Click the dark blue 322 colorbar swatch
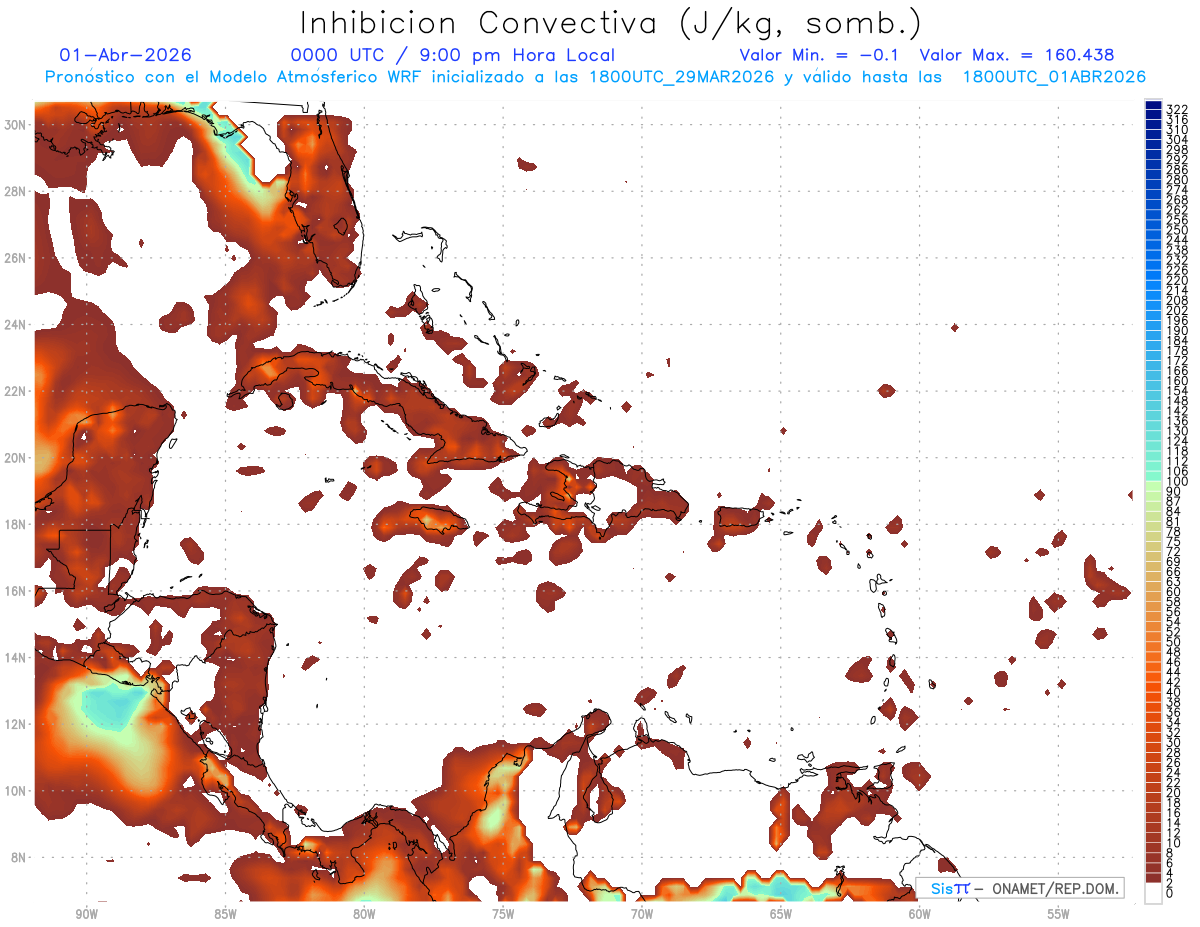Image resolution: width=1200 pixels, height=927 pixels. pyautogui.click(x=1153, y=106)
